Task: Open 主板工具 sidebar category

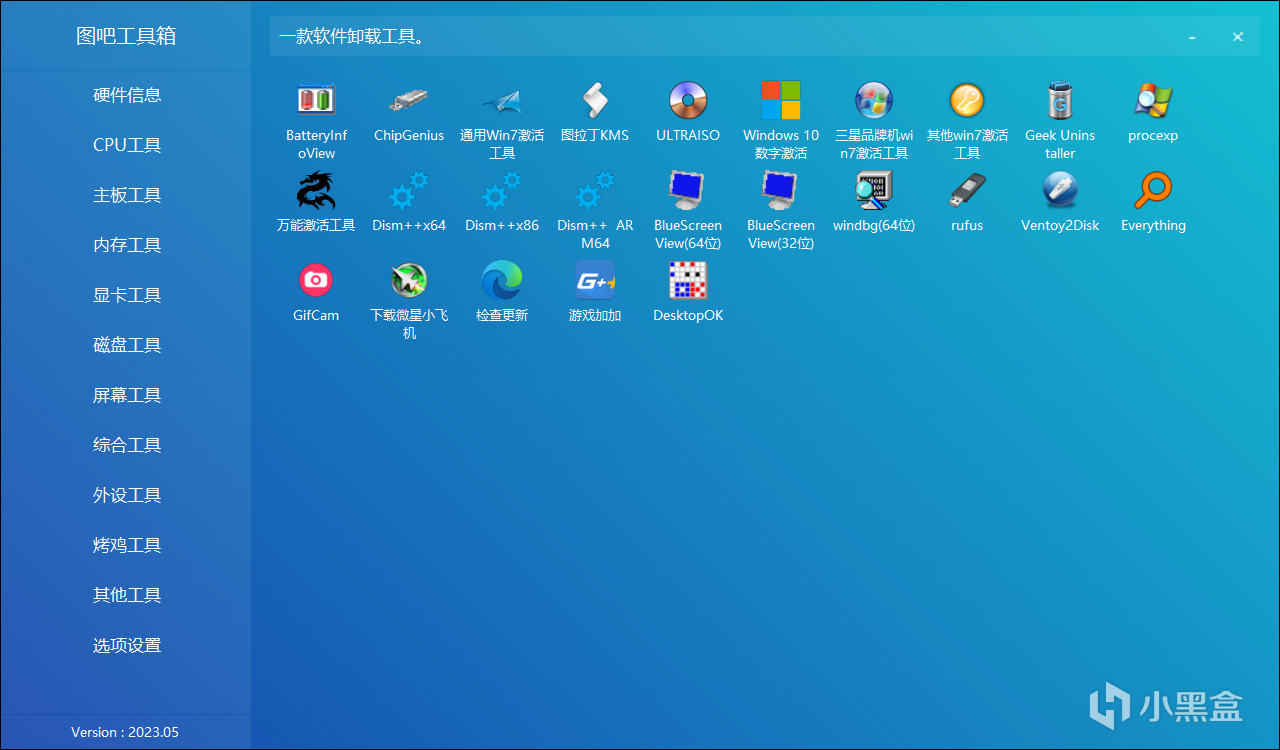Action: (x=127, y=195)
